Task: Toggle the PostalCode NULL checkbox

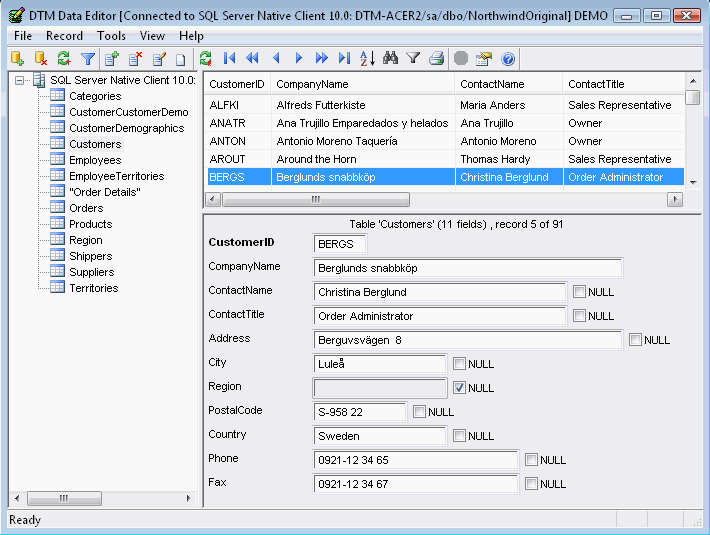Action: click(x=419, y=411)
